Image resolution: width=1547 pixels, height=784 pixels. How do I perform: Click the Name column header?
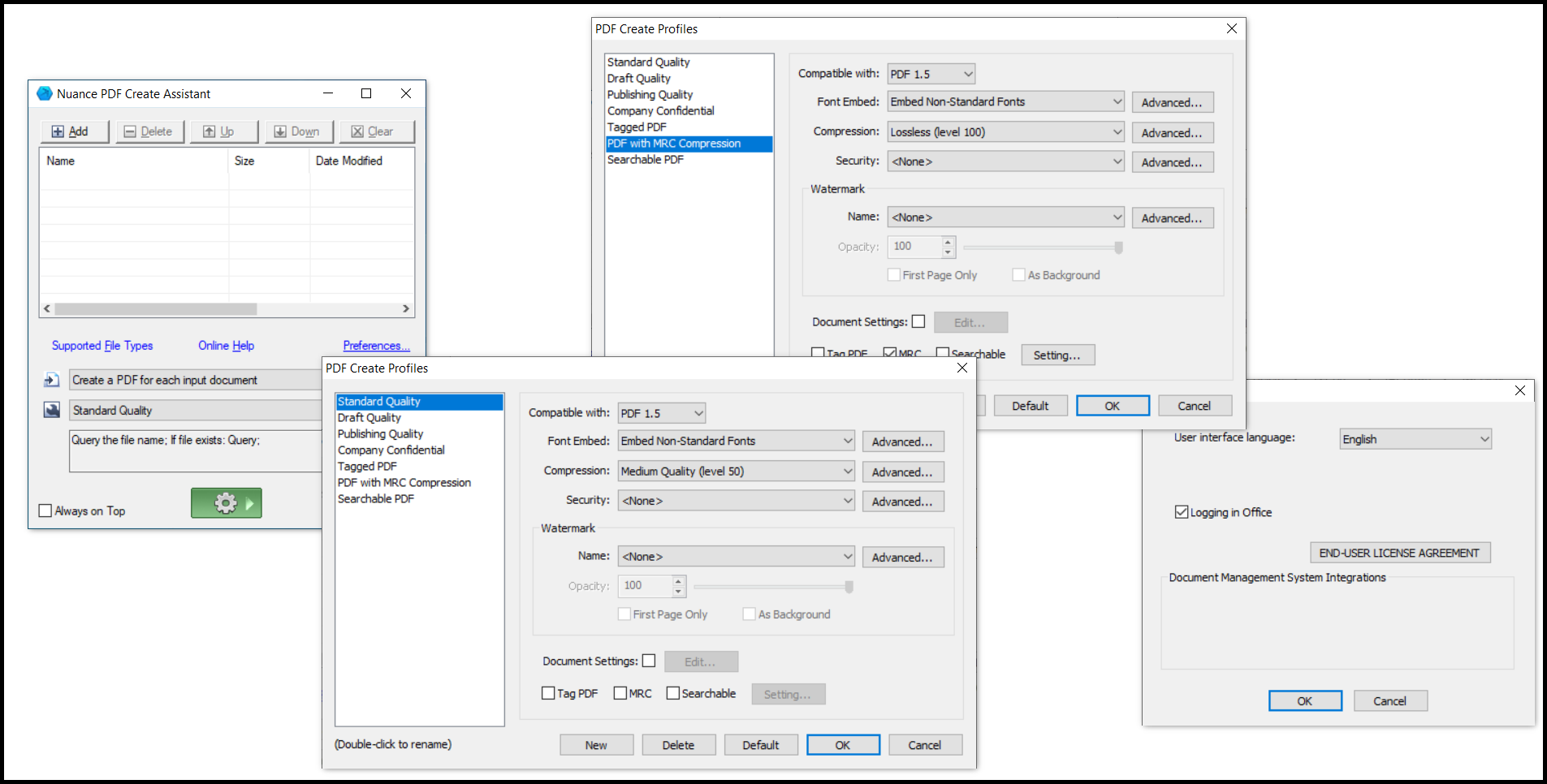pyautogui.click(x=134, y=161)
